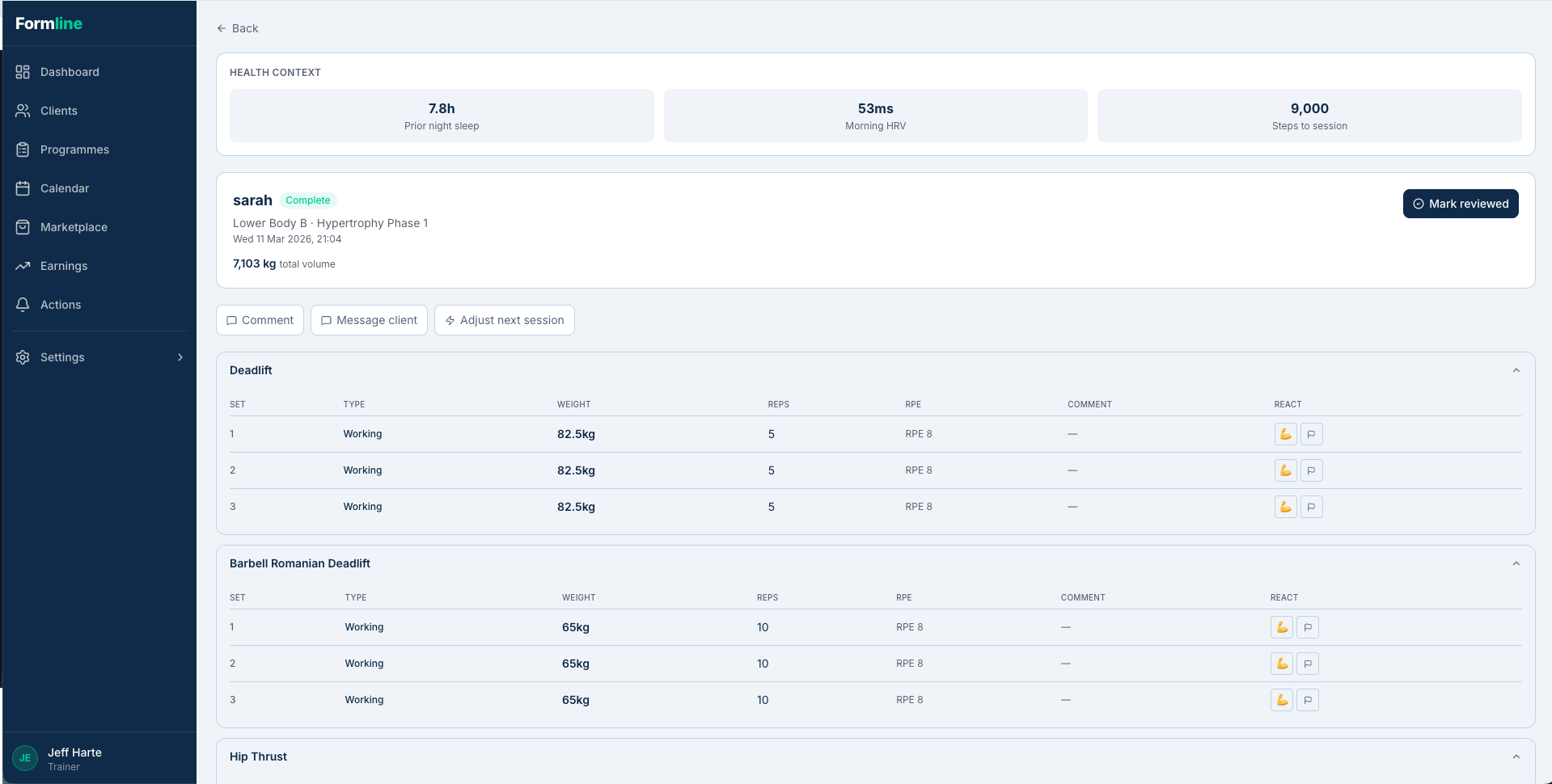This screenshot has height=784, width=1552.
Task: Go to the Clients section
Action: [x=58, y=111]
